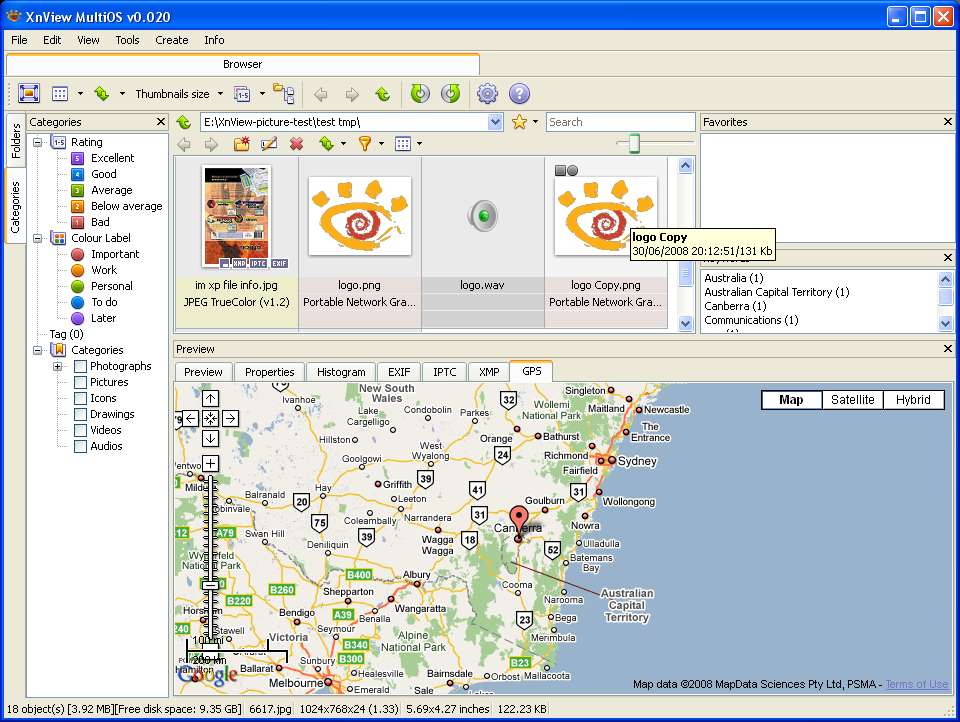Viewport: 960px width, 722px height.
Task: Open the favorites star dropdown arrow
Action: tap(536, 122)
